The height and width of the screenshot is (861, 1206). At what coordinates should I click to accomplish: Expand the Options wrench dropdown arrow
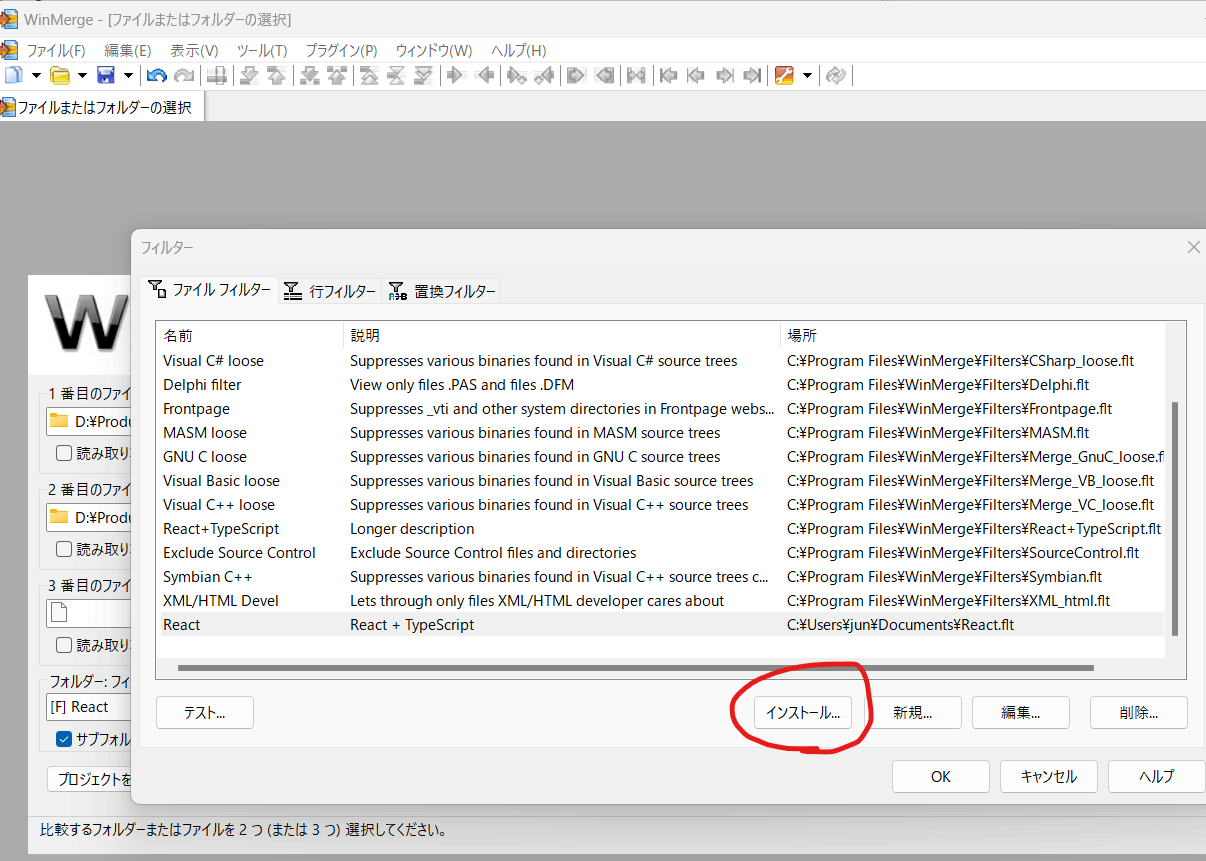click(807, 75)
